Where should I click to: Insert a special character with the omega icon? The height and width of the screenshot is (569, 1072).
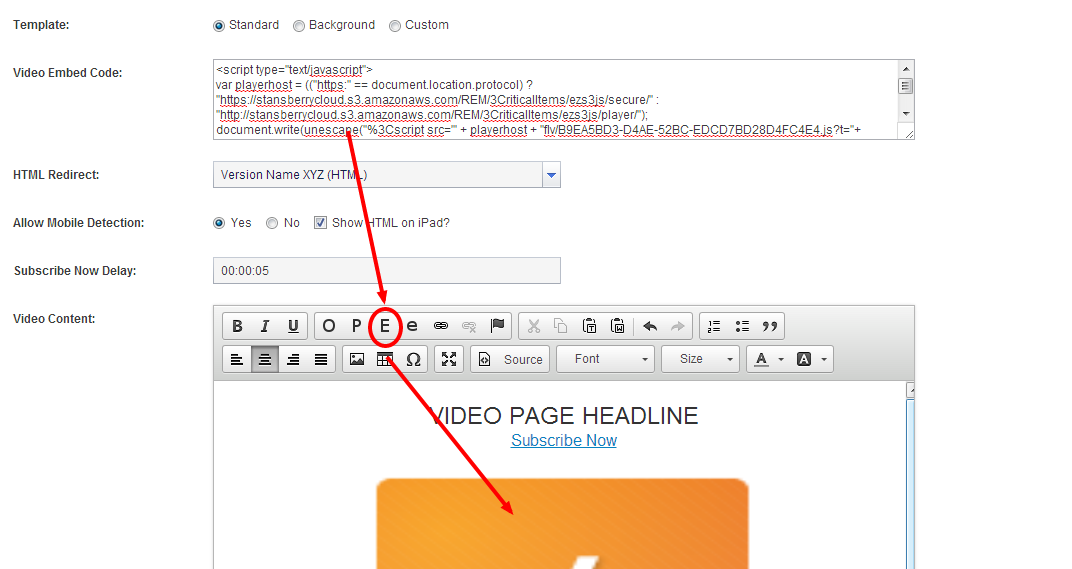pyautogui.click(x=413, y=359)
